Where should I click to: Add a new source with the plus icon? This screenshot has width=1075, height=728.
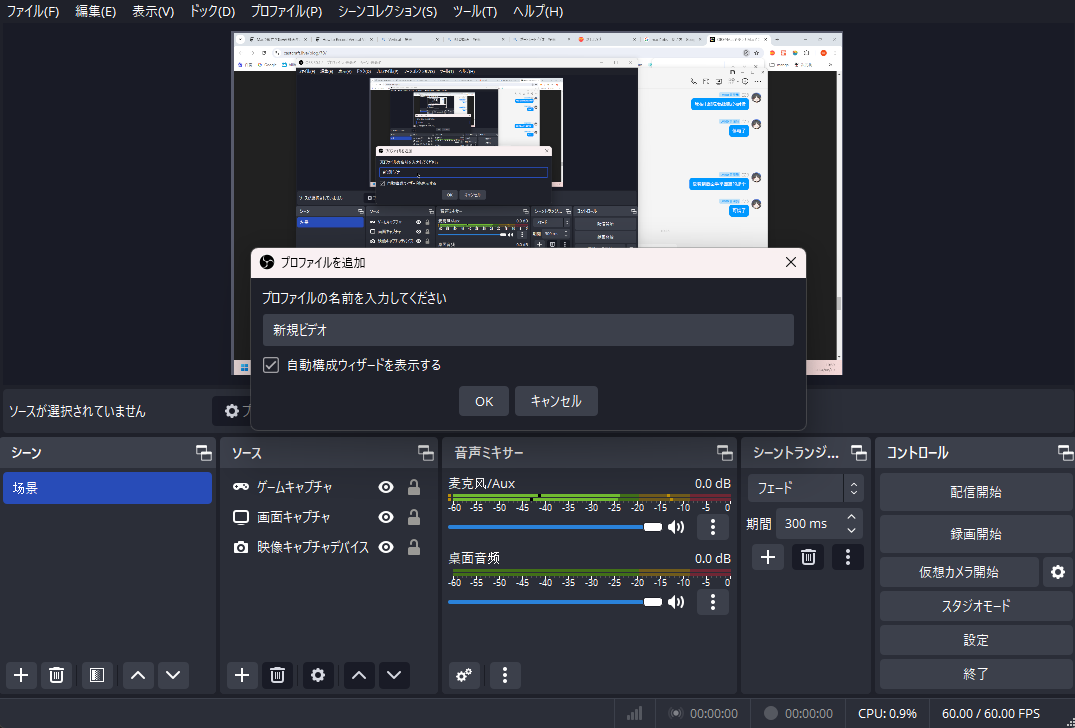241,675
